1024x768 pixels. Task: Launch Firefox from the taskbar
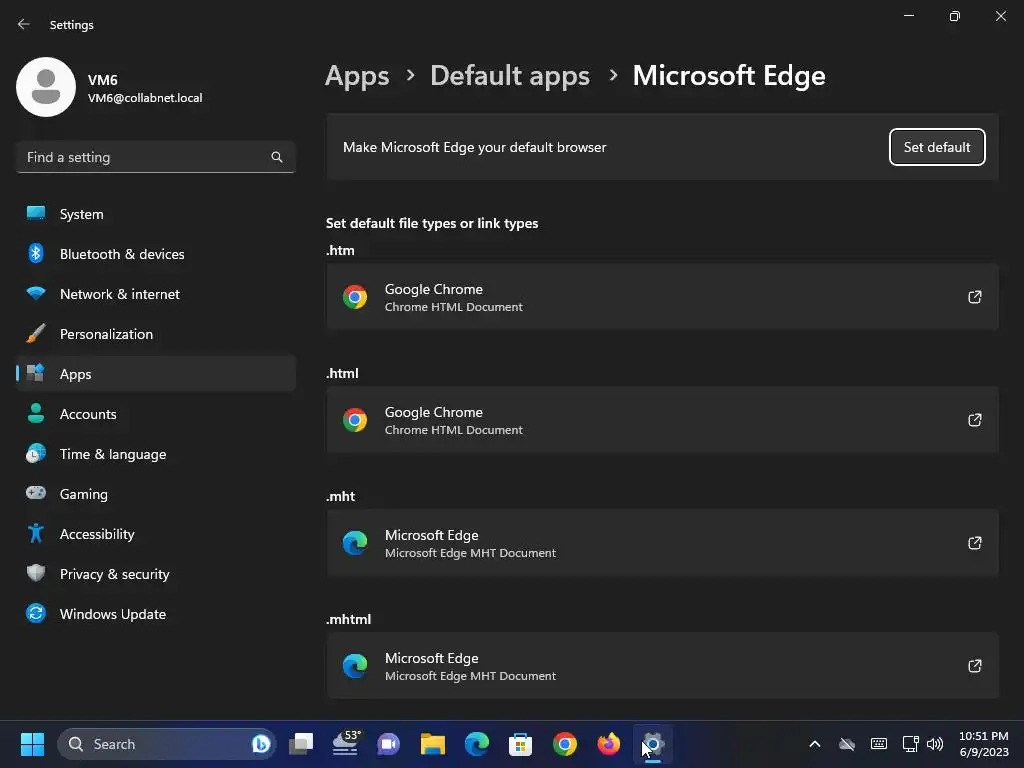[x=609, y=744]
